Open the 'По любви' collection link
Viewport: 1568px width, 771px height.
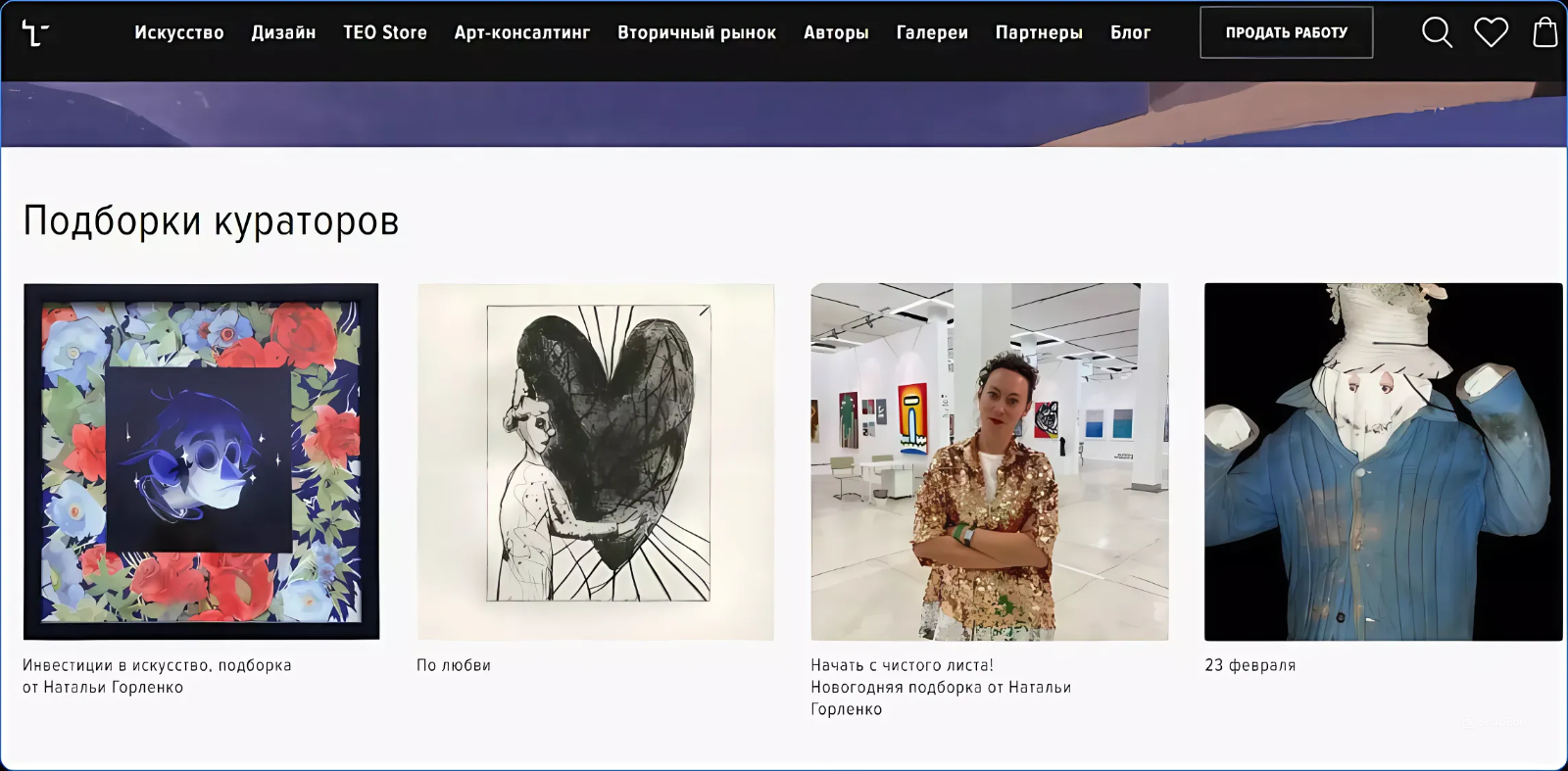point(454,665)
